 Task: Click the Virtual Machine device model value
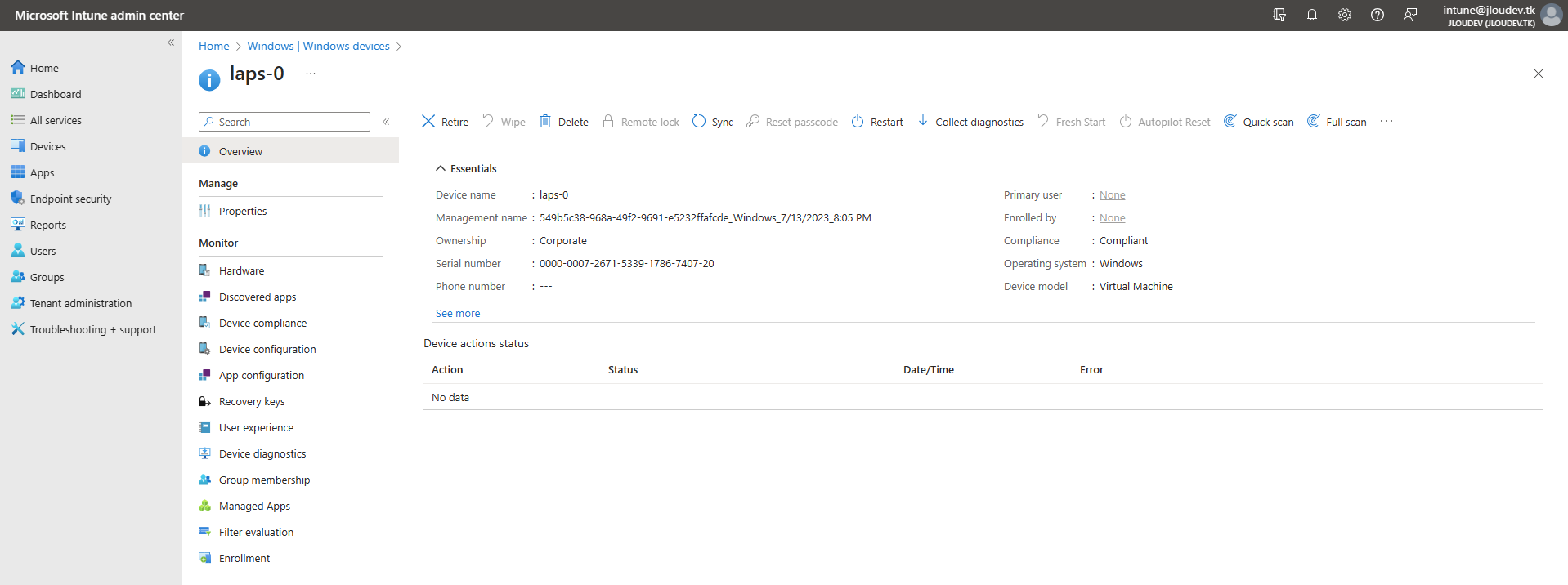click(1136, 286)
